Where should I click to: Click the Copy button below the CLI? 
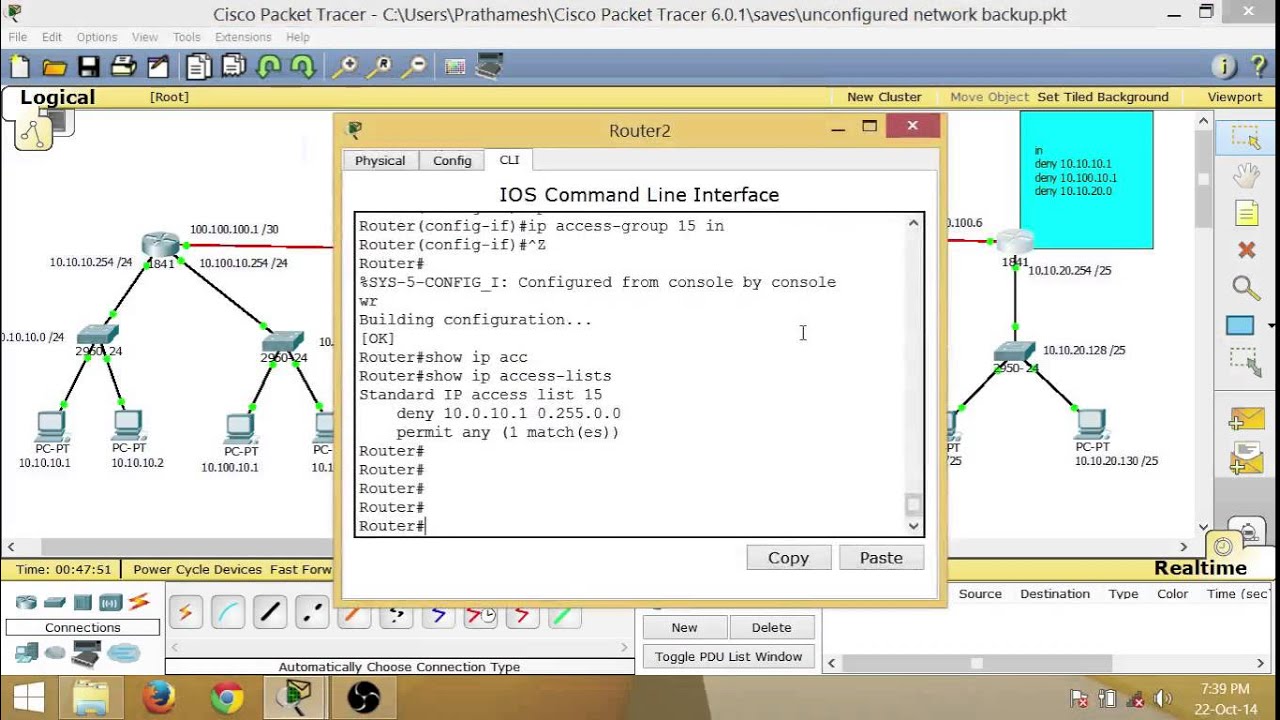[x=788, y=558]
